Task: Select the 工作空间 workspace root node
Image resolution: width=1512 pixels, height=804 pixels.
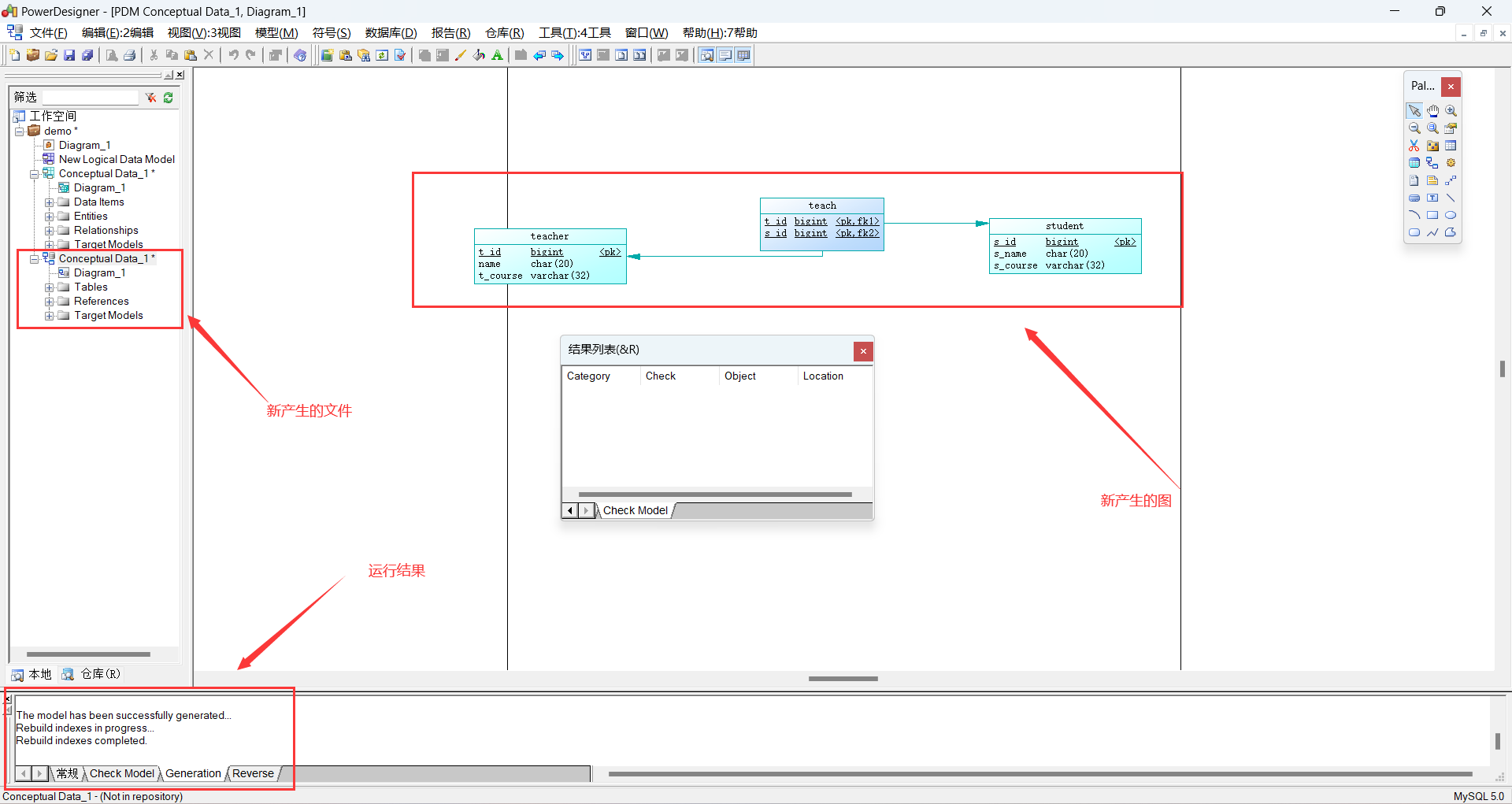Action: [x=53, y=117]
